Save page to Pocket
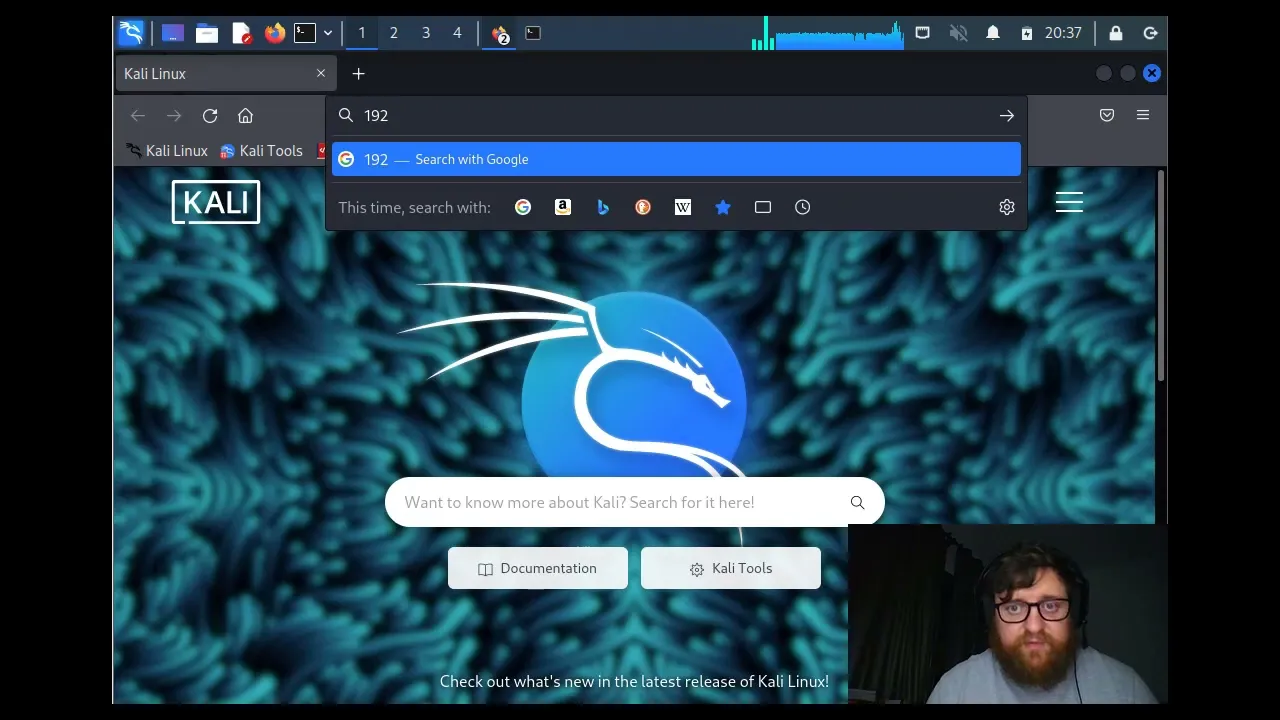Viewport: 1280px width, 720px height. (1107, 115)
